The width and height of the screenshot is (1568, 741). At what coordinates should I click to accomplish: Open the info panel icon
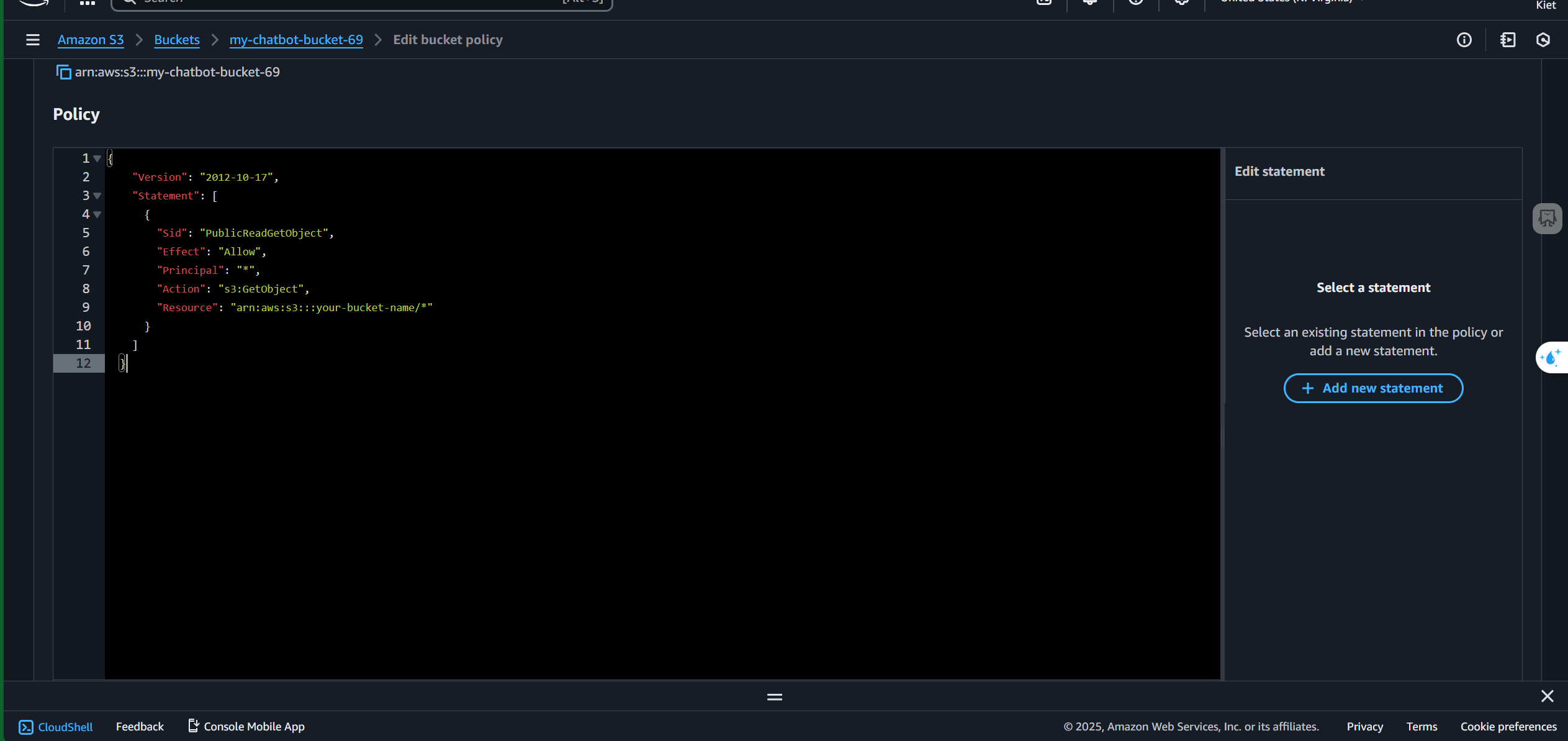point(1464,40)
